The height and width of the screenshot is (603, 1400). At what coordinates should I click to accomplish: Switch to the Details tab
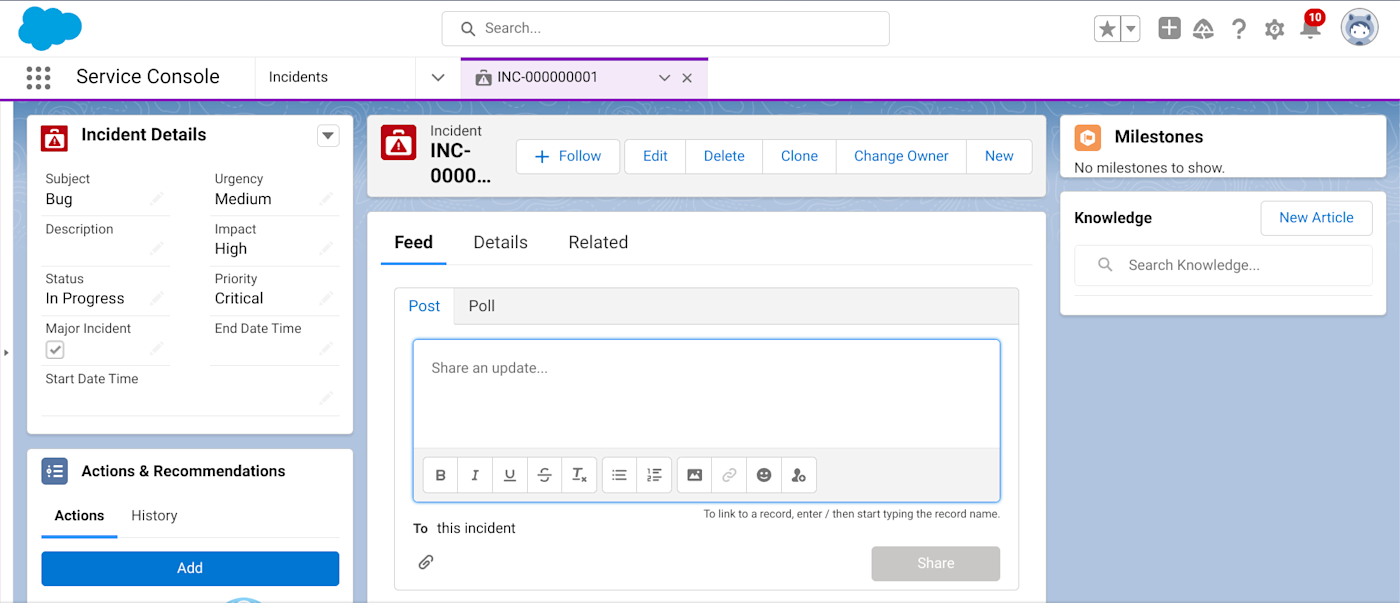pos(500,242)
